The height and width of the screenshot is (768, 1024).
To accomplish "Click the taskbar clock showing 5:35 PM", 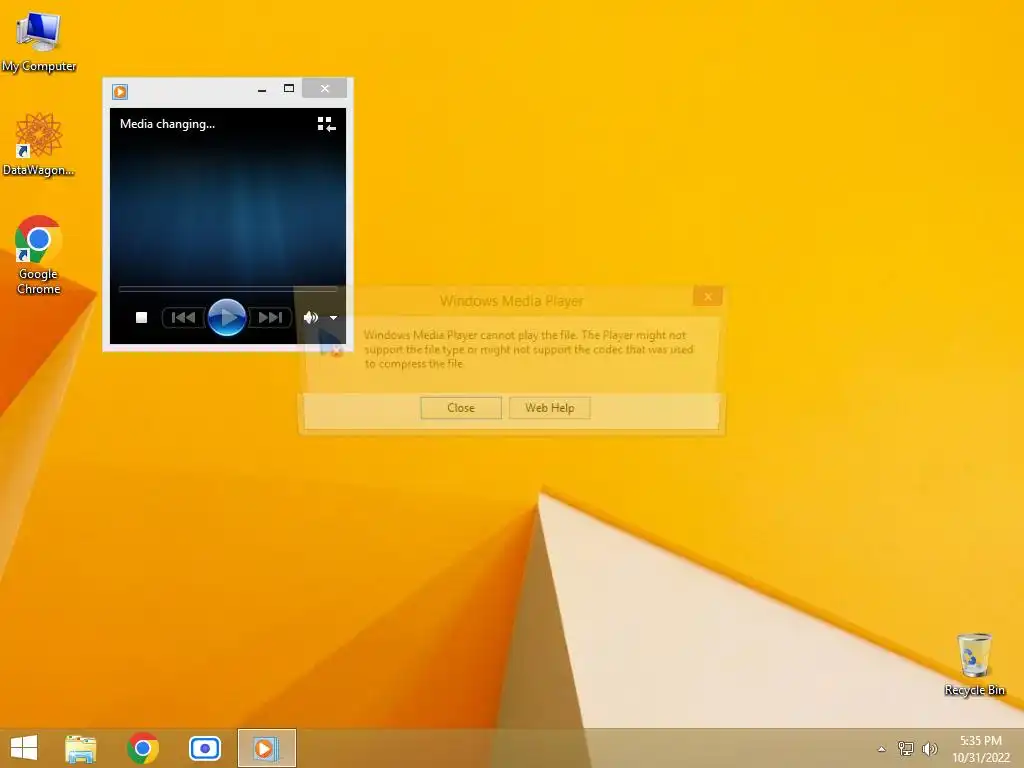I will pyautogui.click(x=981, y=749).
